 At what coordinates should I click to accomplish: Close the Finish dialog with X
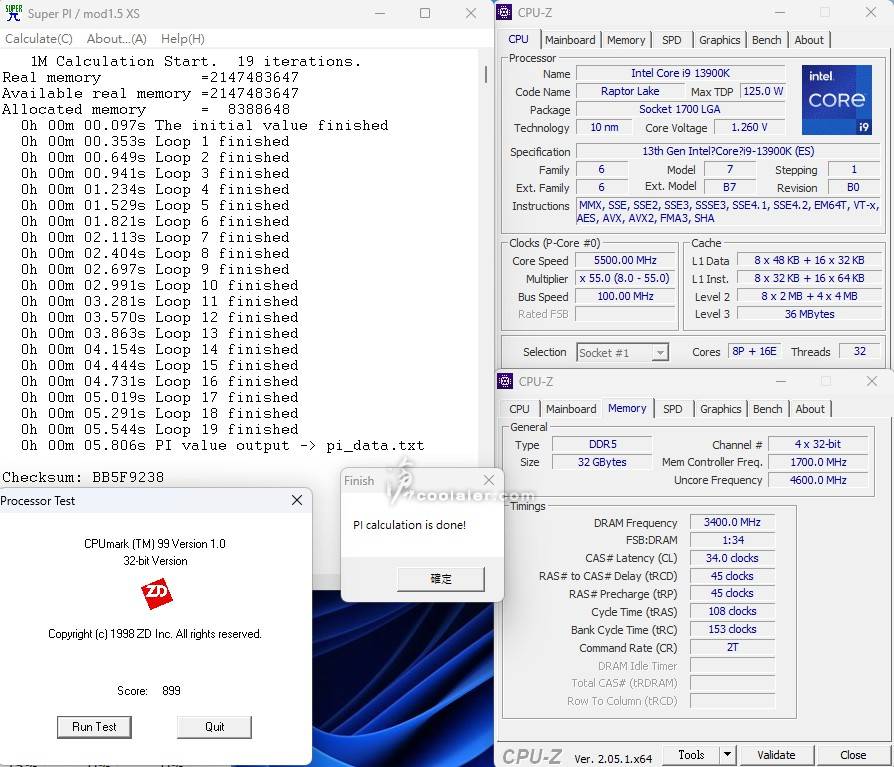(x=489, y=480)
